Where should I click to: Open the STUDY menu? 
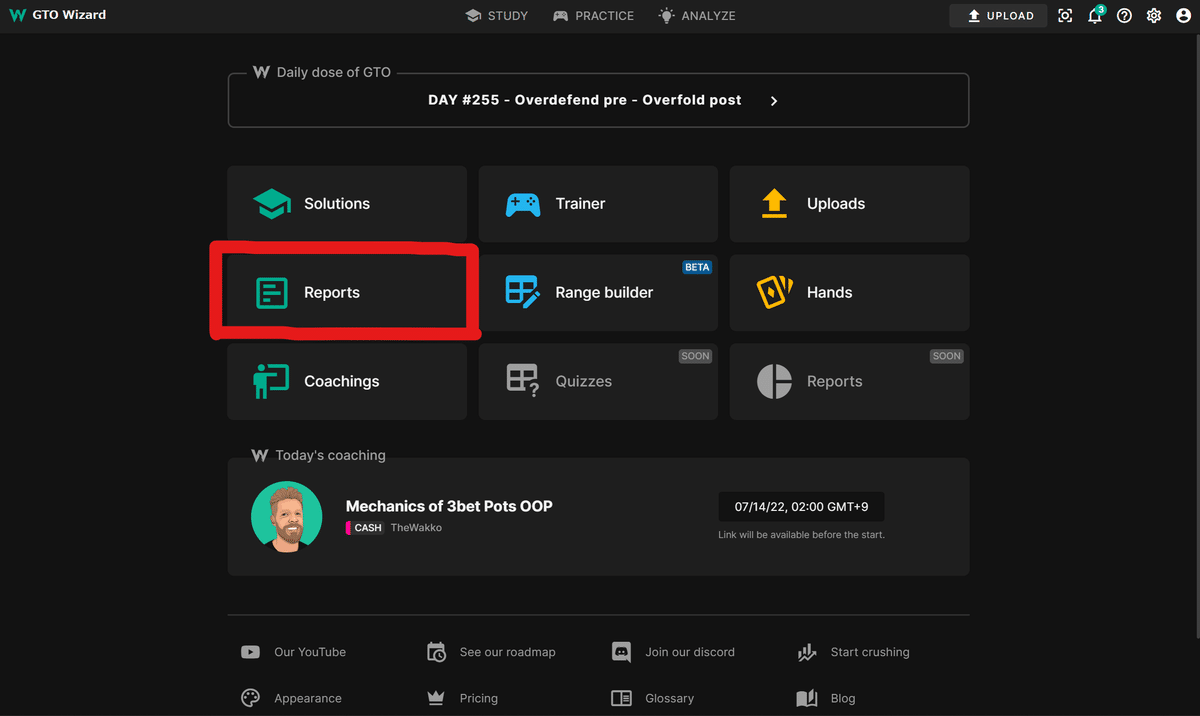496,16
